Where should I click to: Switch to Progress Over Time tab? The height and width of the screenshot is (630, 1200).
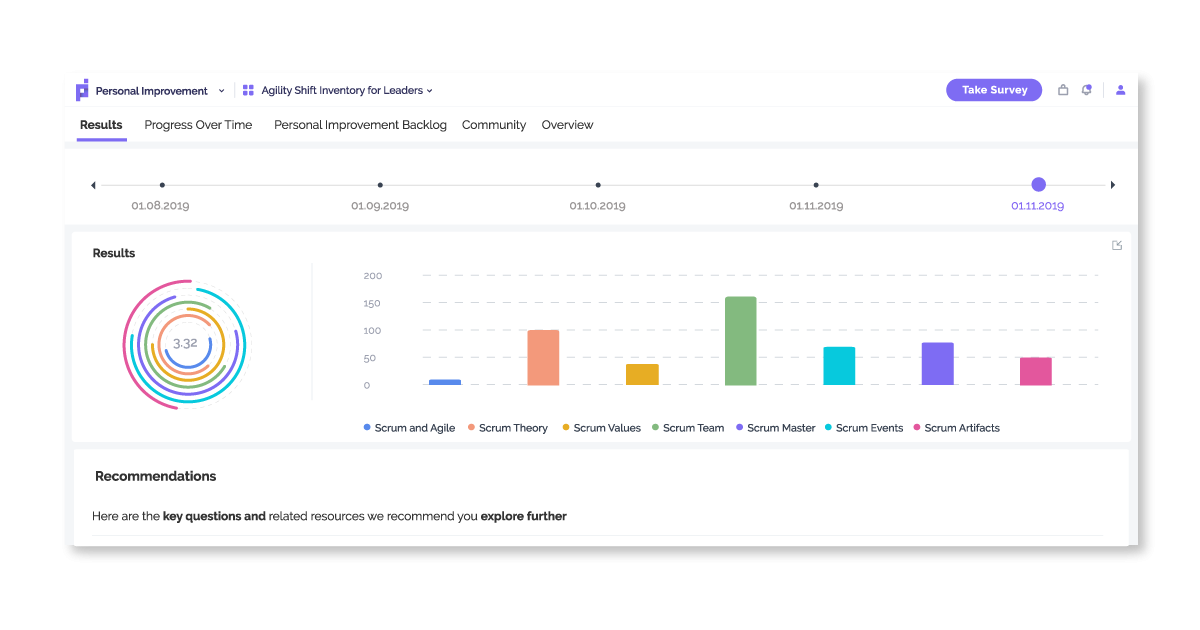click(x=198, y=125)
